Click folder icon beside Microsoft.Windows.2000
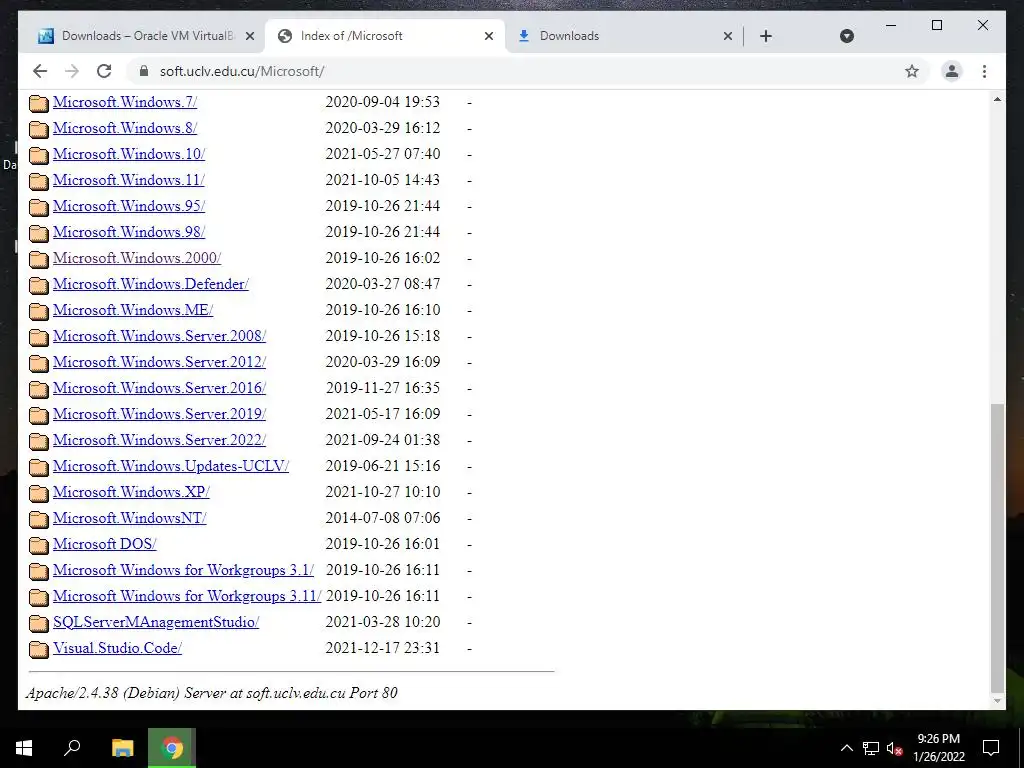The image size is (1024, 768). (x=39, y=259)
